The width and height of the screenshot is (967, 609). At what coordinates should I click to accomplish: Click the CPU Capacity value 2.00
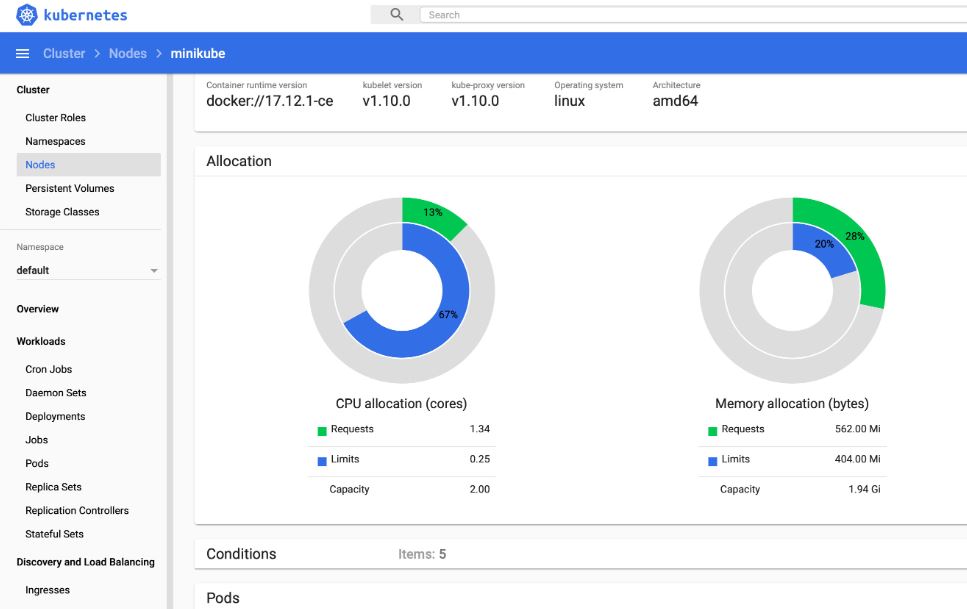click(480, 489)
